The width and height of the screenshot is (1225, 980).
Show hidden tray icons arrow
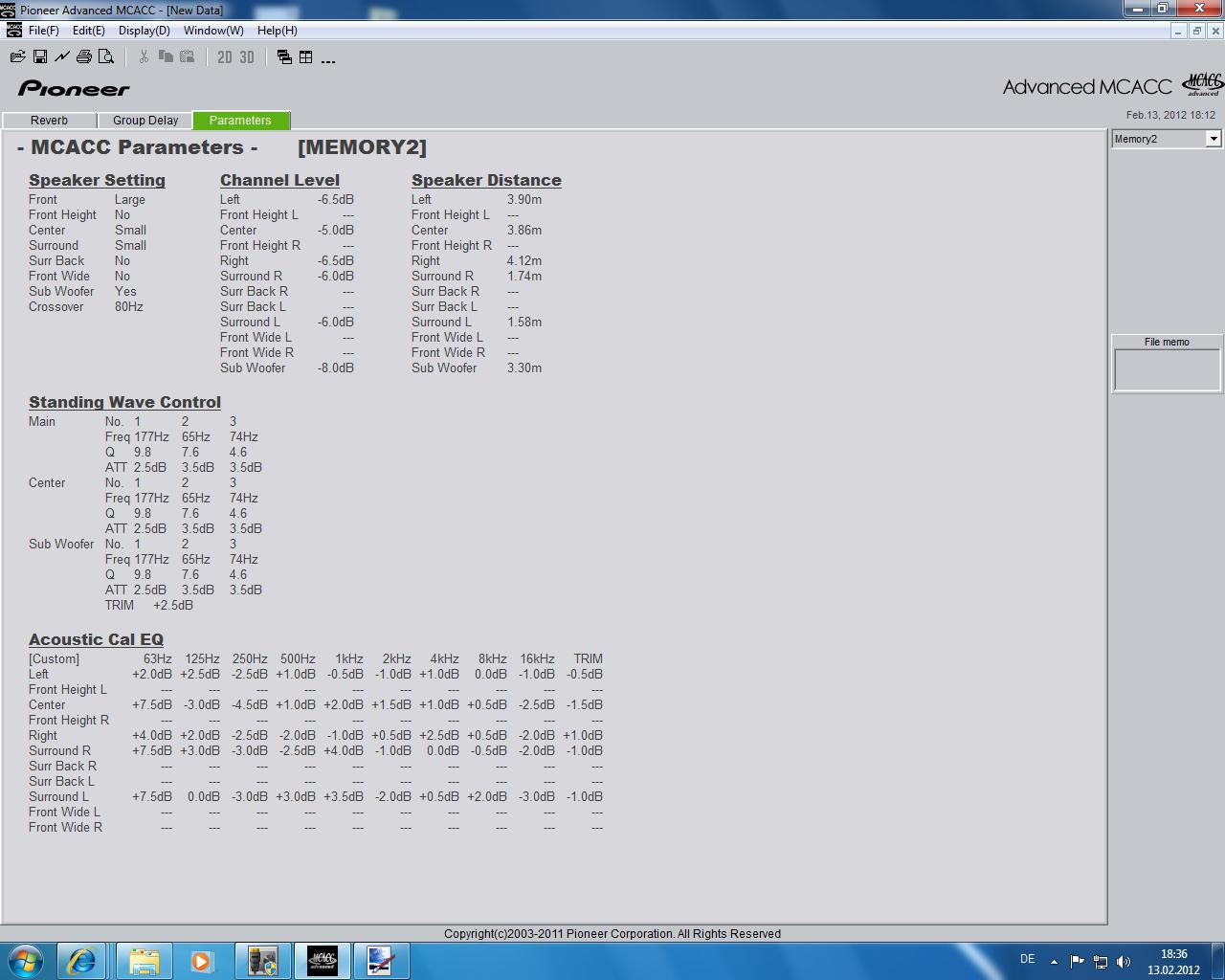click(x=1054, y=961)
